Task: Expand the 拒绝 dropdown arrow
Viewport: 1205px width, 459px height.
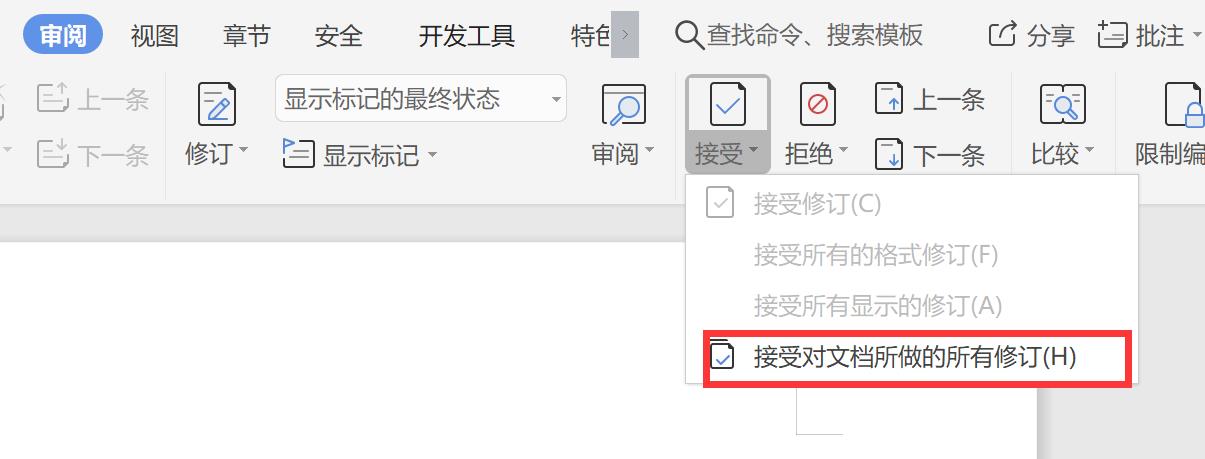Action: pos(842,152)
